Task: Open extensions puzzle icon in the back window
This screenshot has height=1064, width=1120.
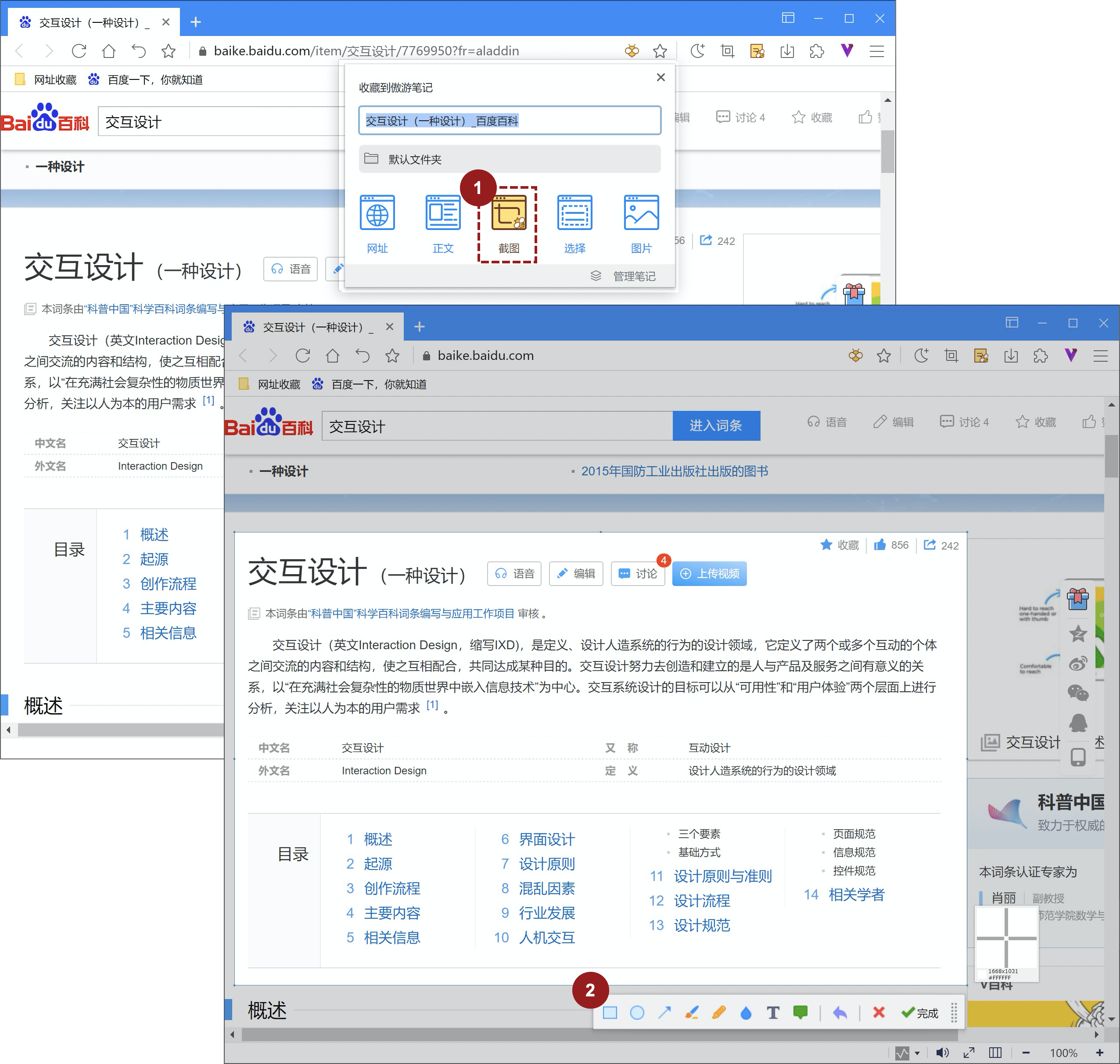Action: (x=817, y=51)
